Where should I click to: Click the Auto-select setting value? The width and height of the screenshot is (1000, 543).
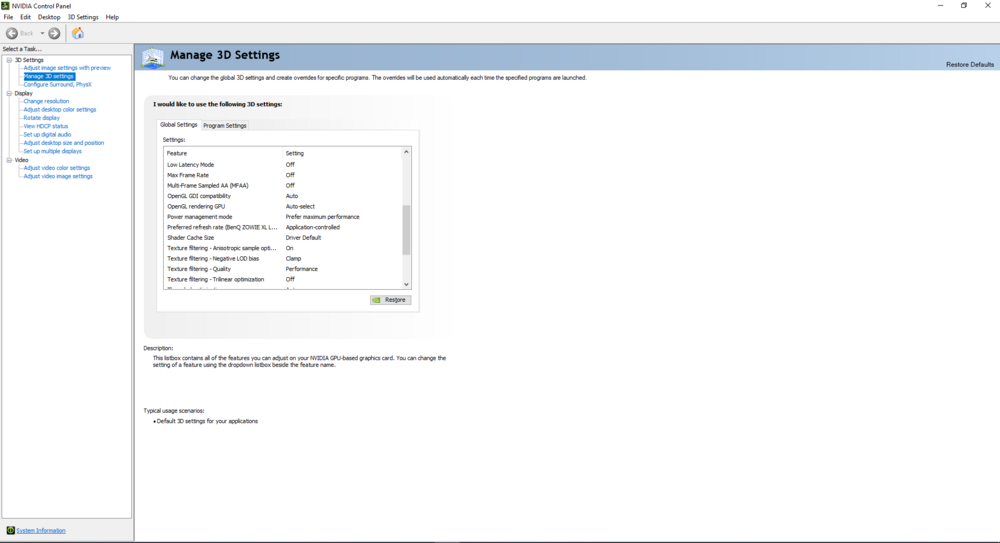(300, 206)
